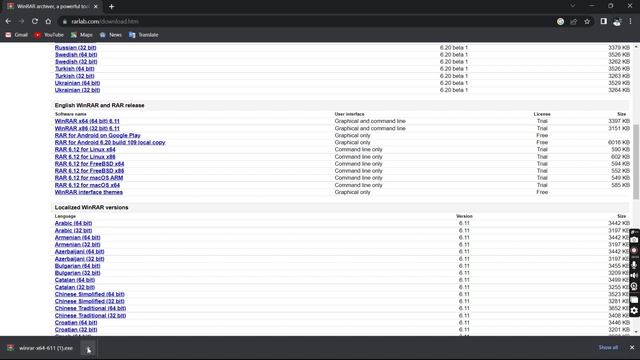
Task: Reload the rarlab download page
Action: (x=35, y=21)
